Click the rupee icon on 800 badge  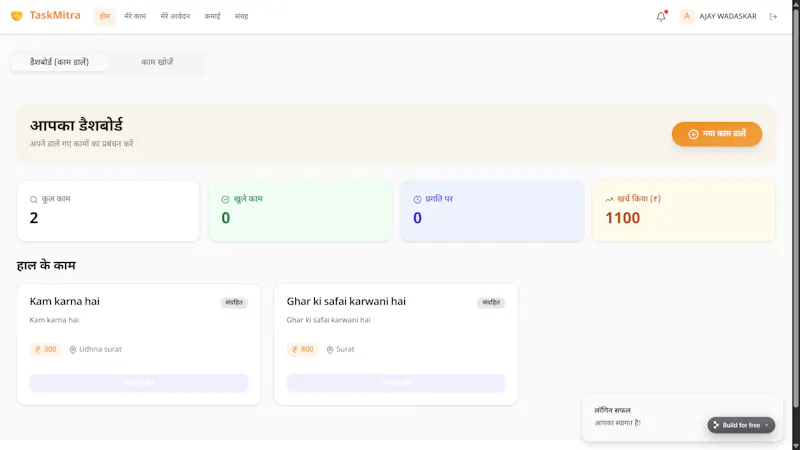pyautogui.click(x=295, y=349)
